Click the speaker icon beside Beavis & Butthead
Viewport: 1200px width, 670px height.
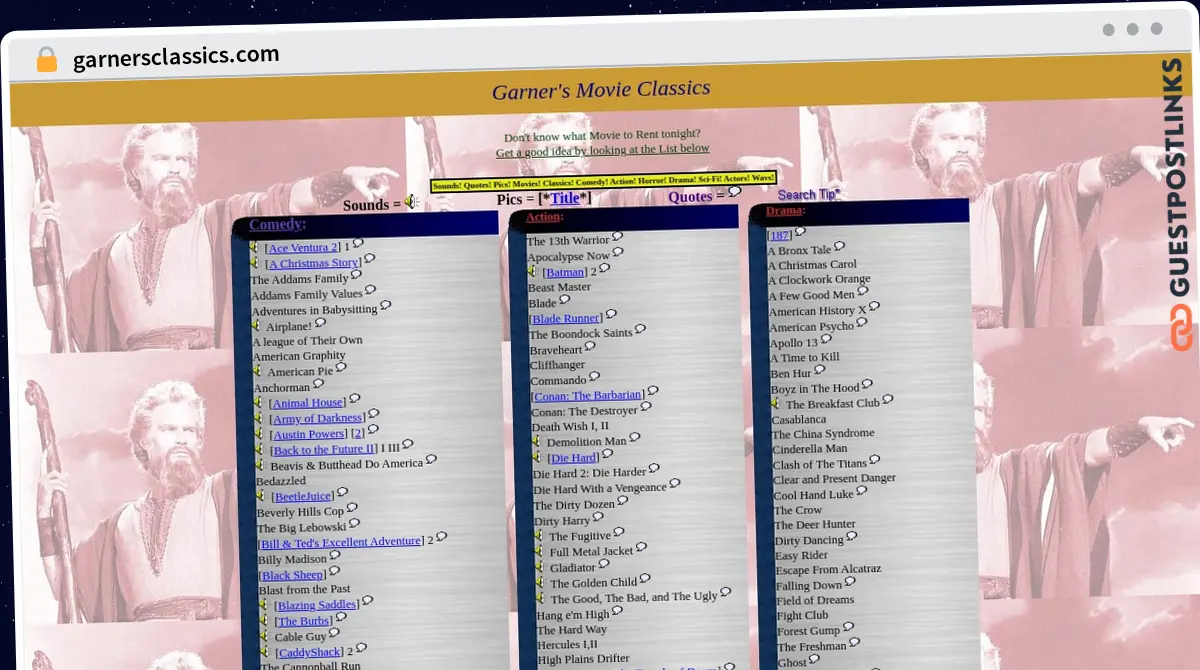click(259, 464)
